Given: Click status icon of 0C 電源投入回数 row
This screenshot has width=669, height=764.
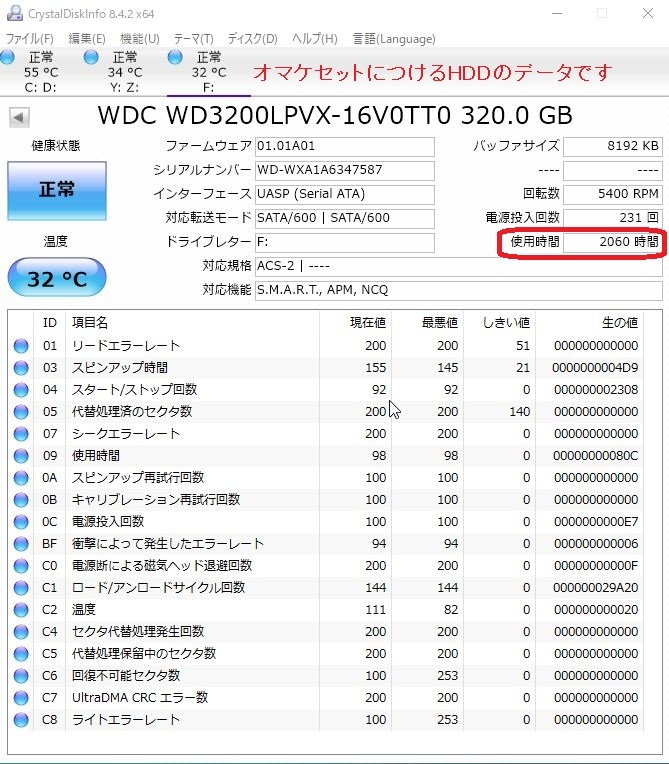Looking at the screenshot, I should tap(21, 522).
